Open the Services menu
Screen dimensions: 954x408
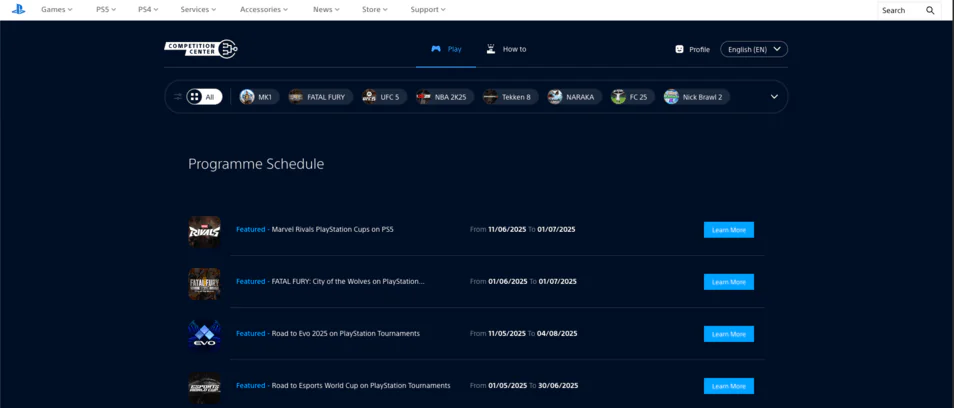point(198,10)
